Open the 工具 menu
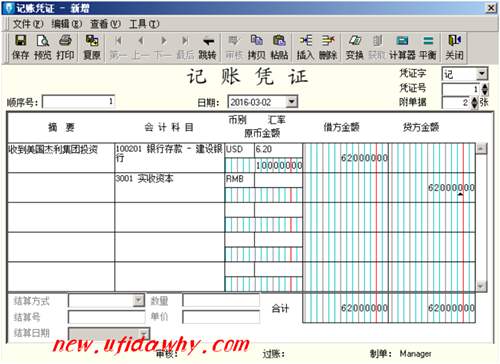The width and height of the screenshot is (500, 364). [144, 24]
